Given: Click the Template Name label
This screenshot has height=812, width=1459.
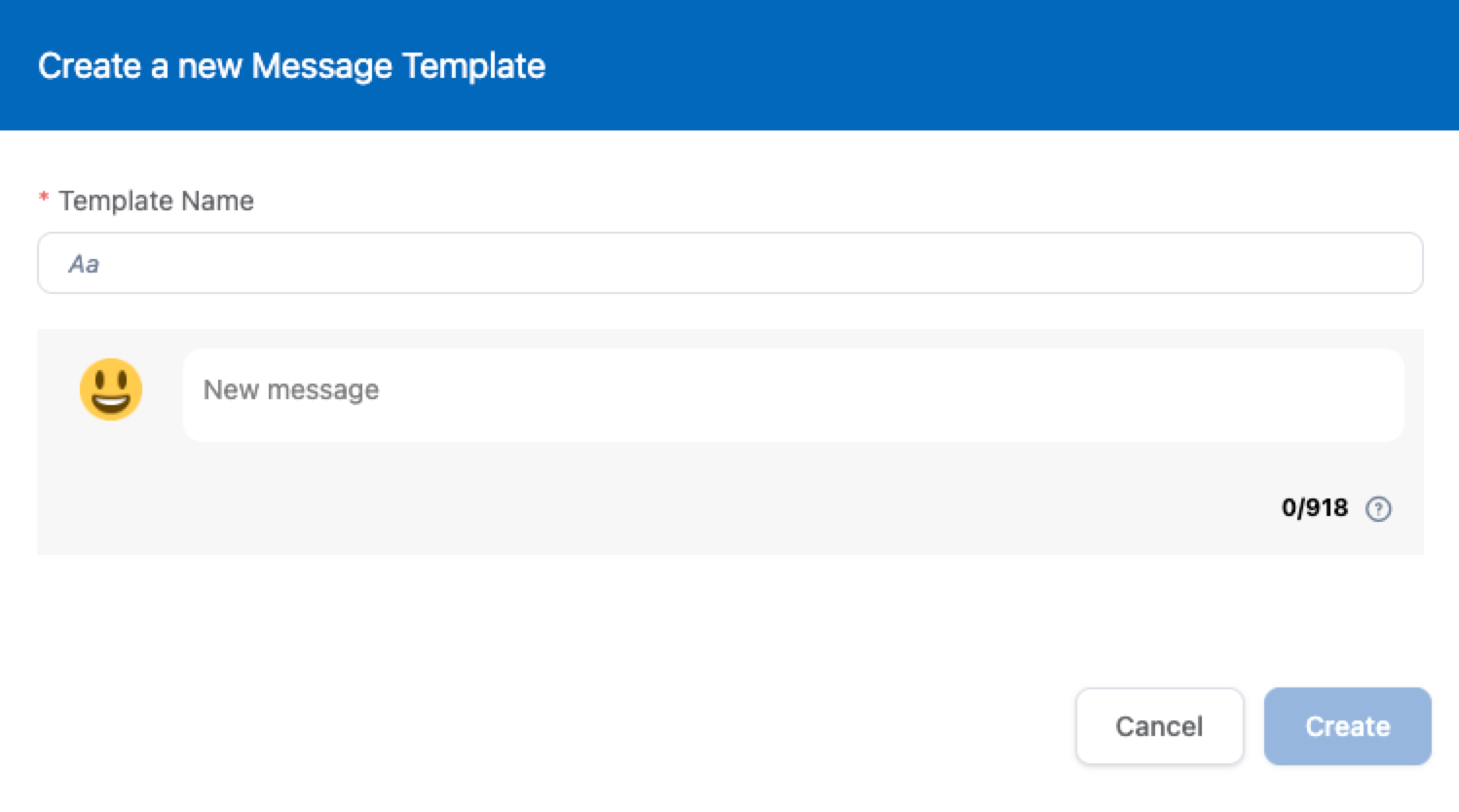Looking at the screenshot, I should [x=156, y=201].
